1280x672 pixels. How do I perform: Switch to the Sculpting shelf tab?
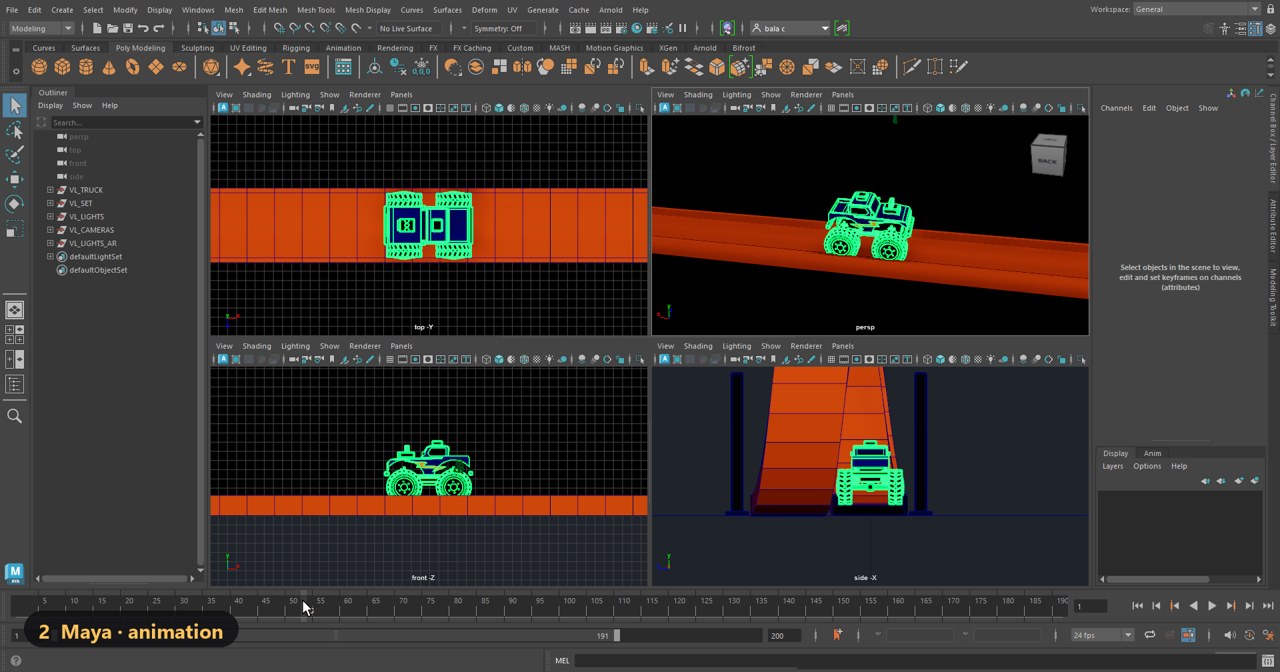(197, 48)
